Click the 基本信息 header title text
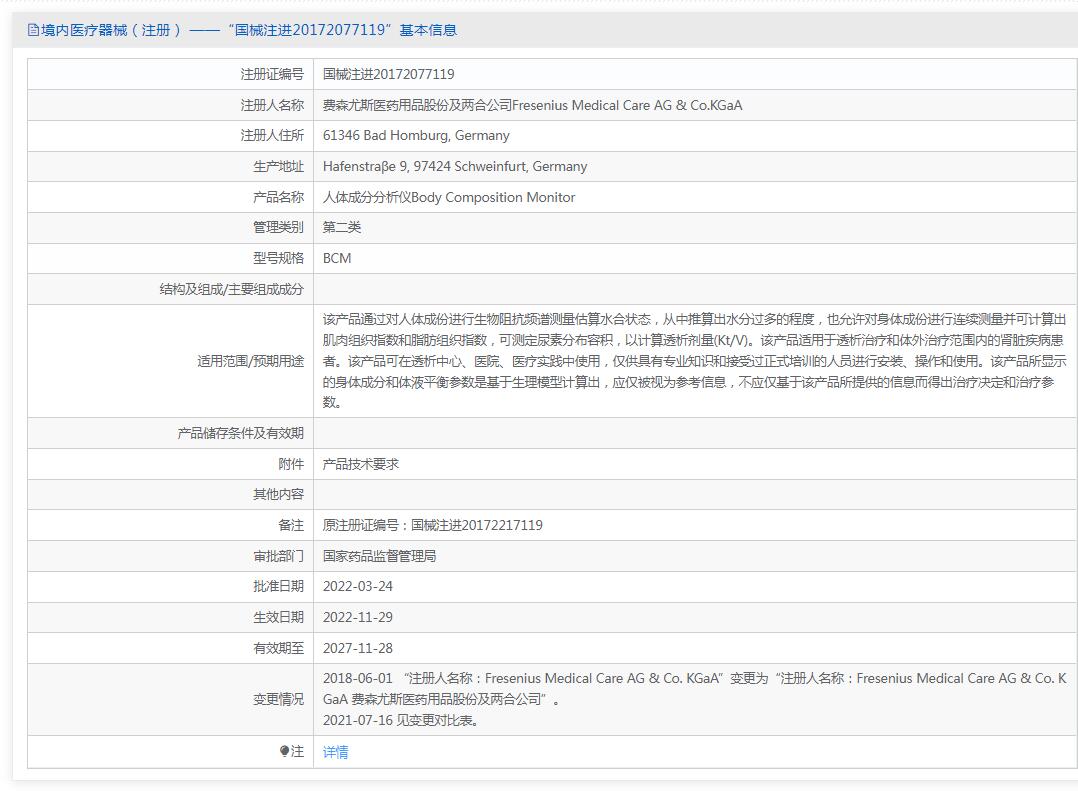This screenshot has width=1078, height=791. point(428,30)
